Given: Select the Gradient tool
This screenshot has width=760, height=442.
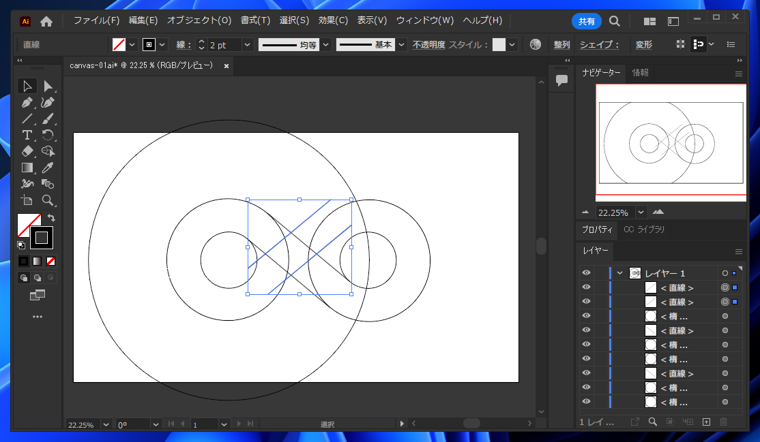Looking at the screenshot, I should coord(27,168).
